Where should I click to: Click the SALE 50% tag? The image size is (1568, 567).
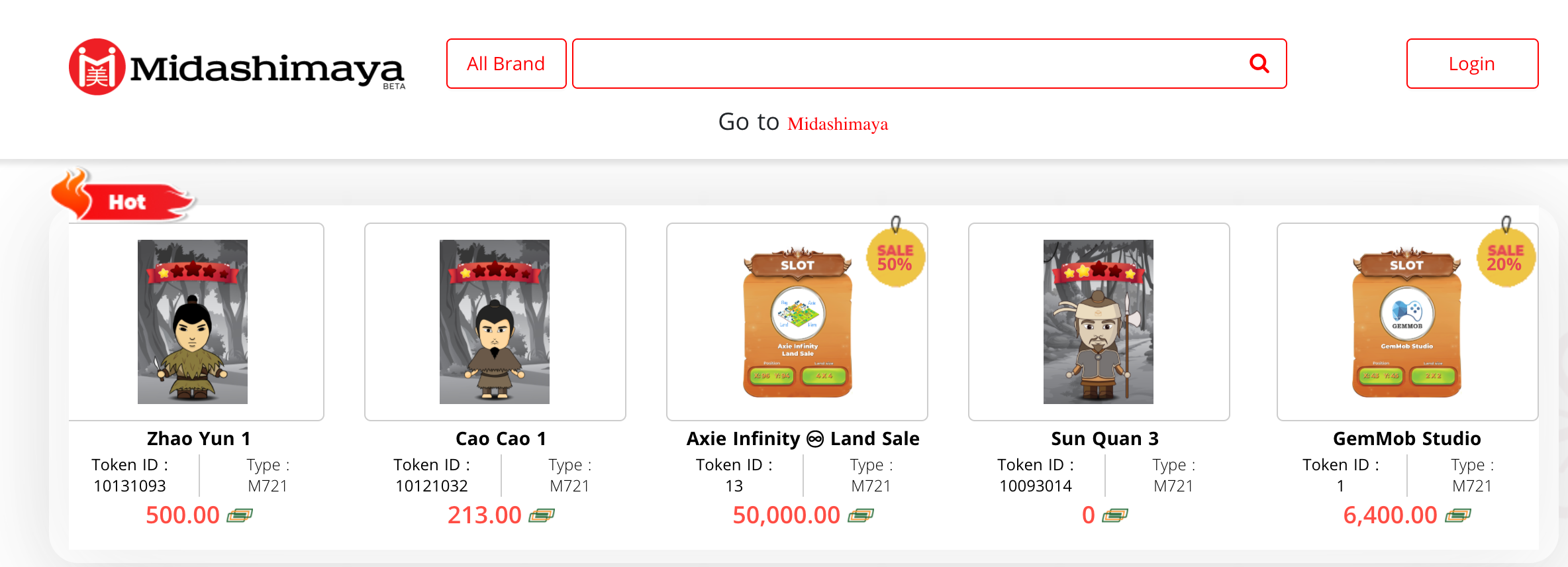(895, 256)
